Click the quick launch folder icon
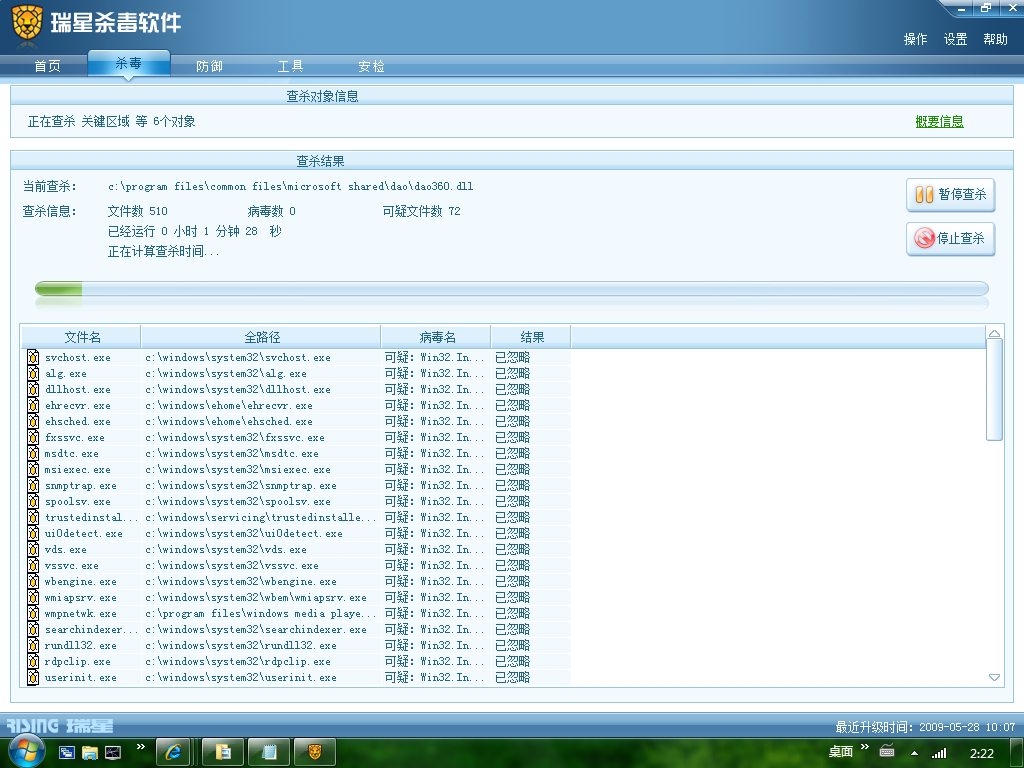 [x=89, y=752]
